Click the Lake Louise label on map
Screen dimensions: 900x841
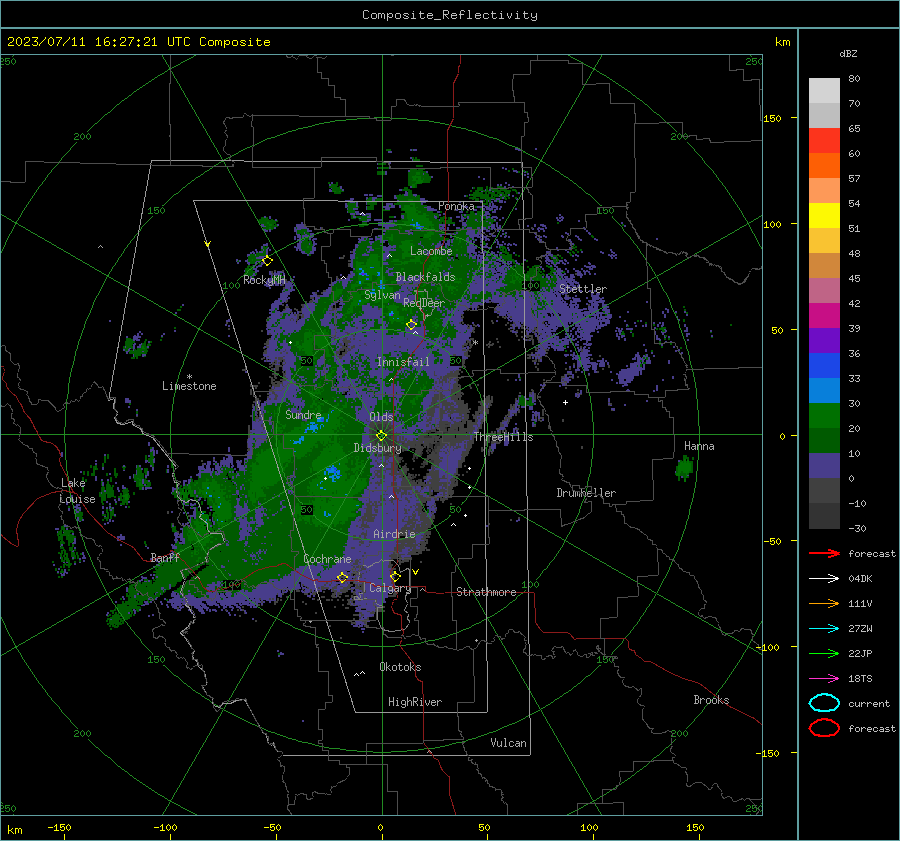click(77, 491)
